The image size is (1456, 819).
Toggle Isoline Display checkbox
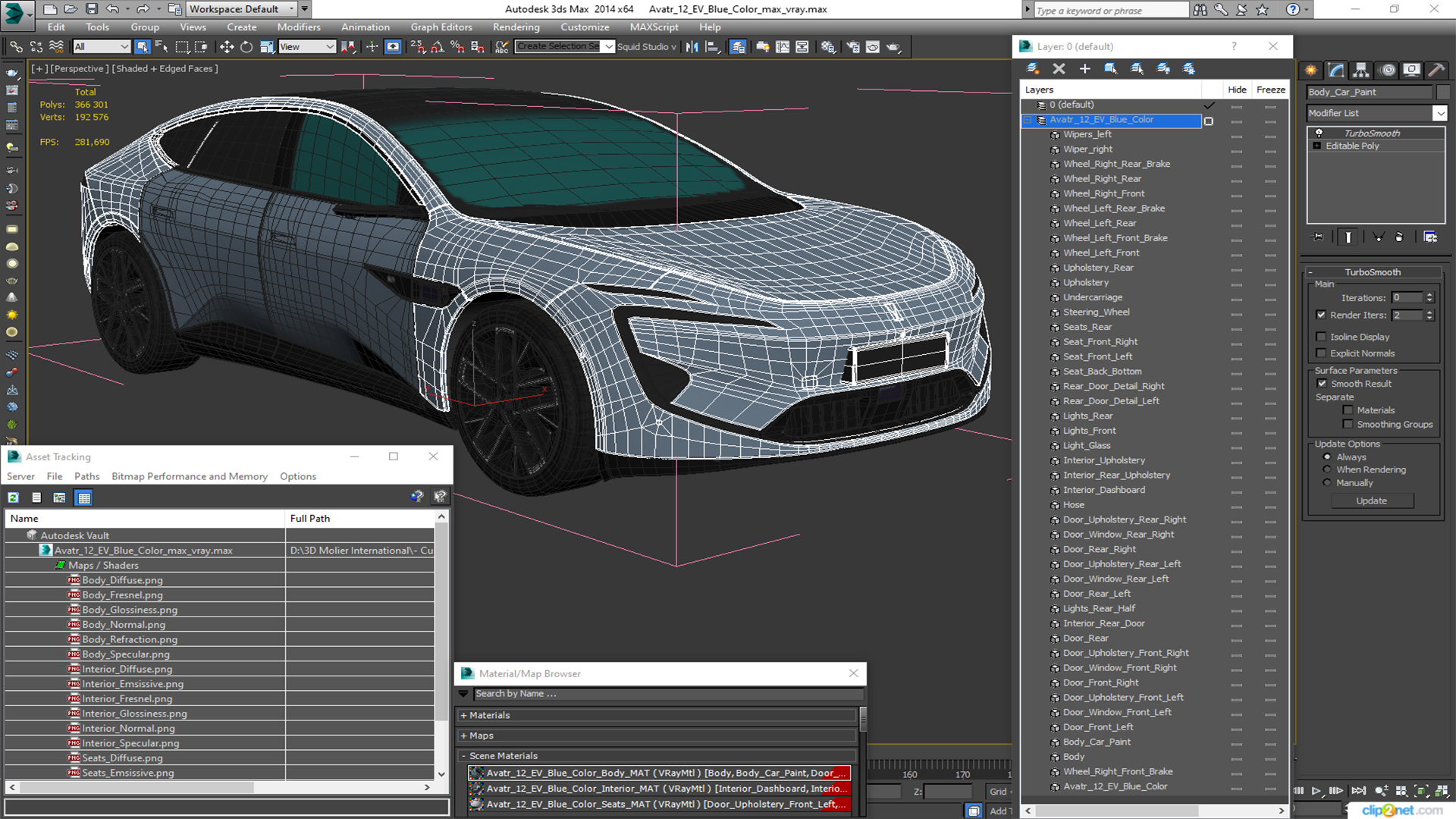(x=1321, y=337)
